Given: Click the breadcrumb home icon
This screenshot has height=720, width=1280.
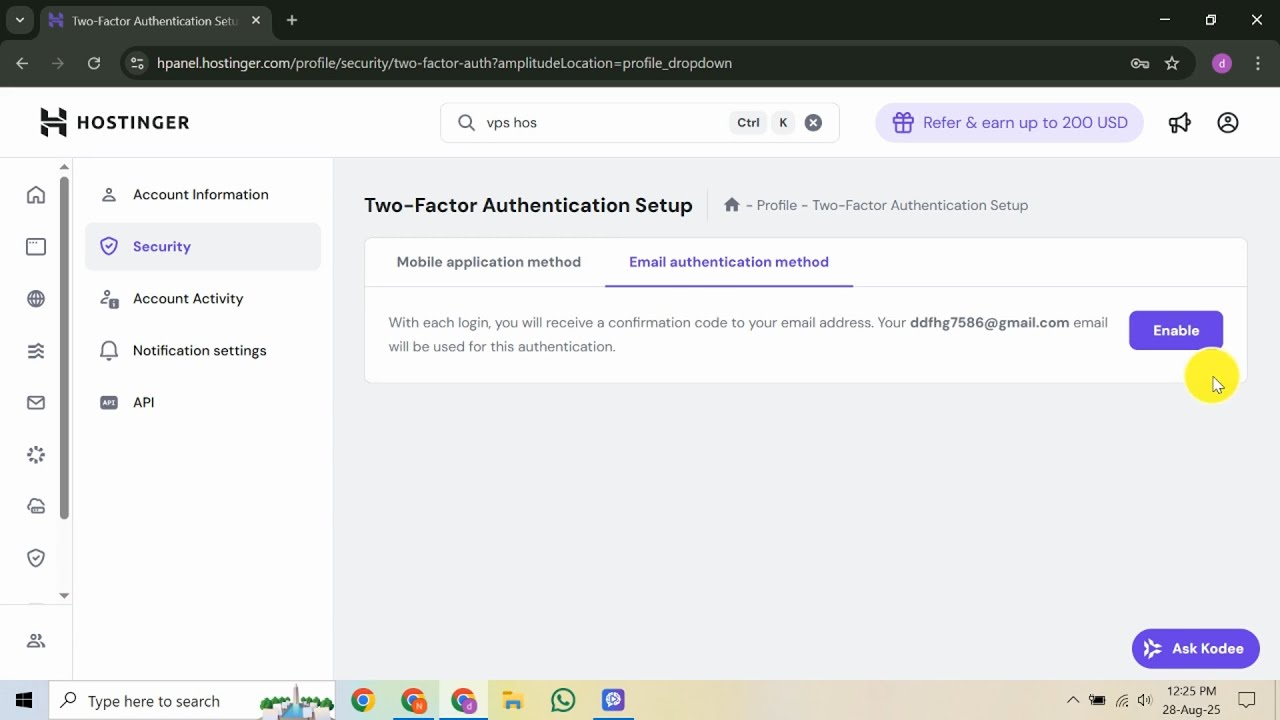Looking at the screenshot, I should click(x=732, y=205).
